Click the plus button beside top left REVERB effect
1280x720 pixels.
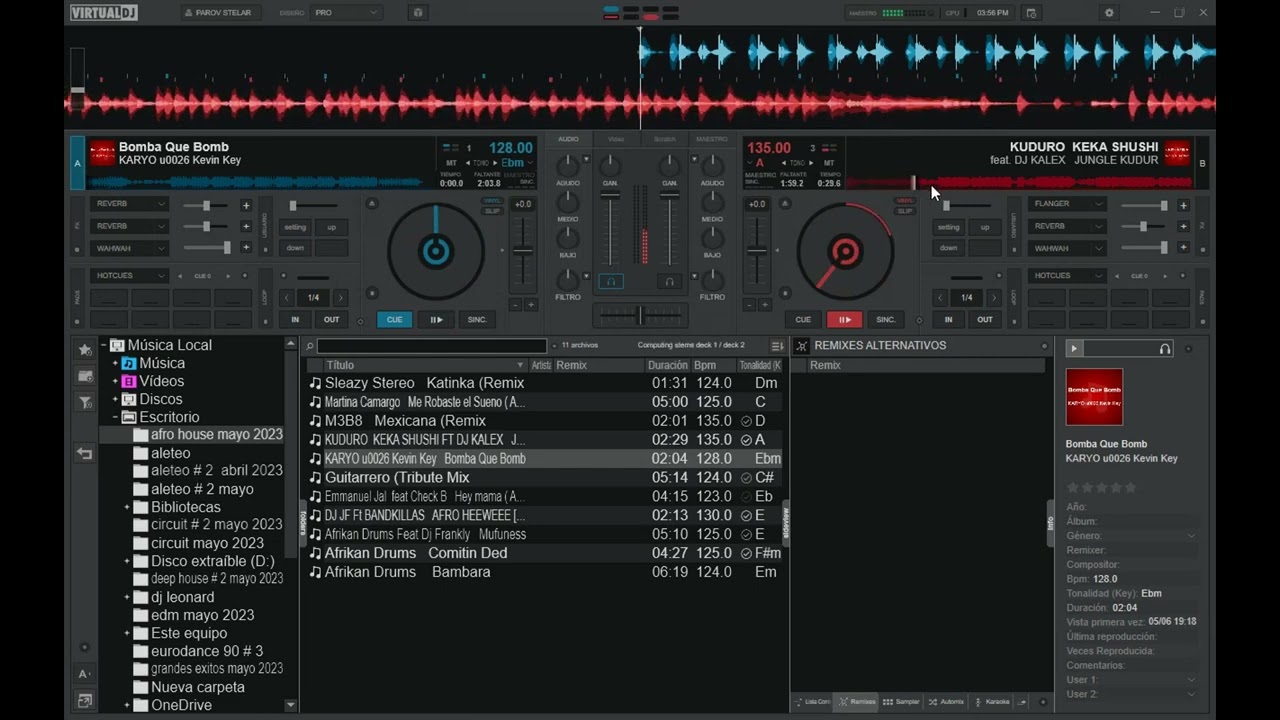pos(246,205)
